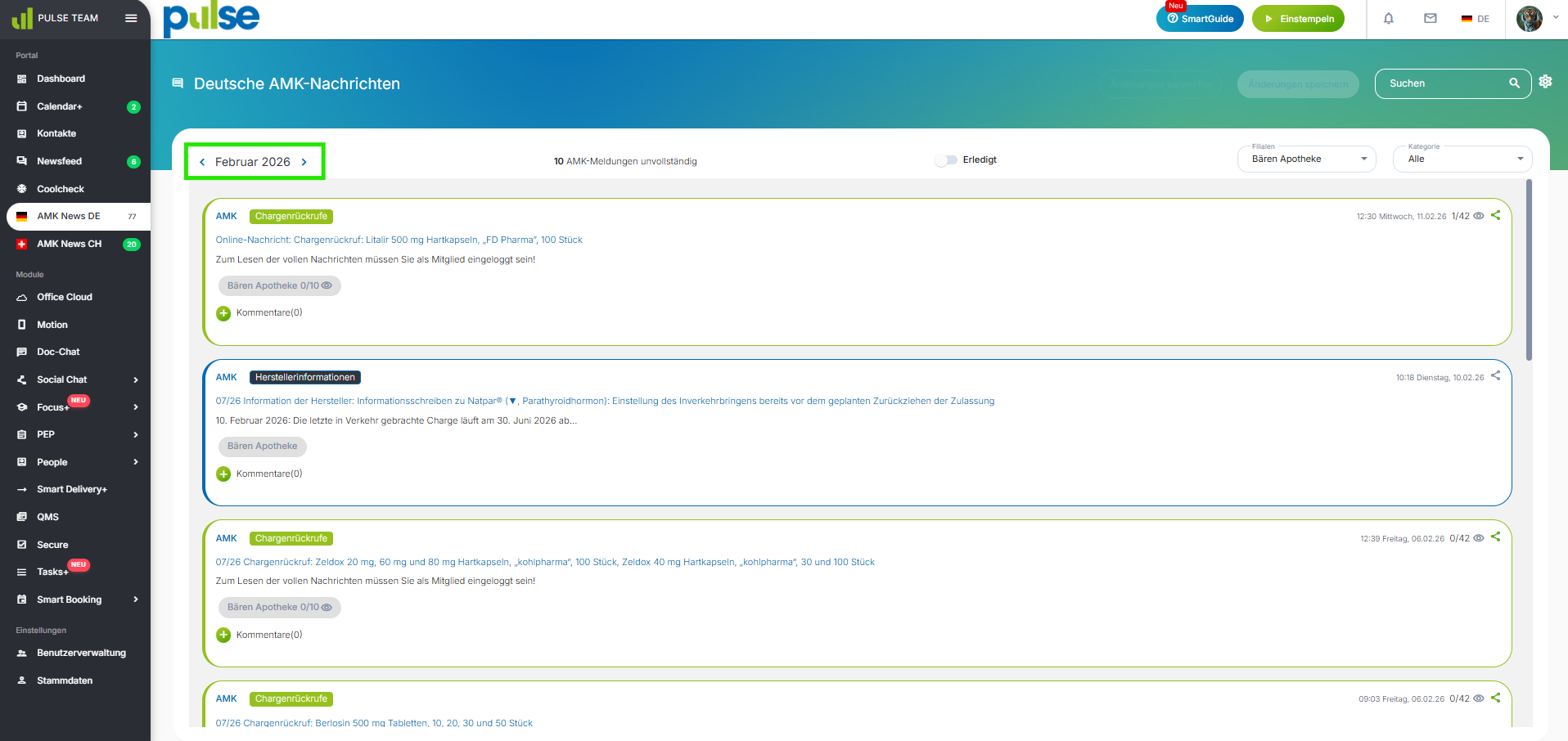Open Doc-Chat module

(75, 352)
